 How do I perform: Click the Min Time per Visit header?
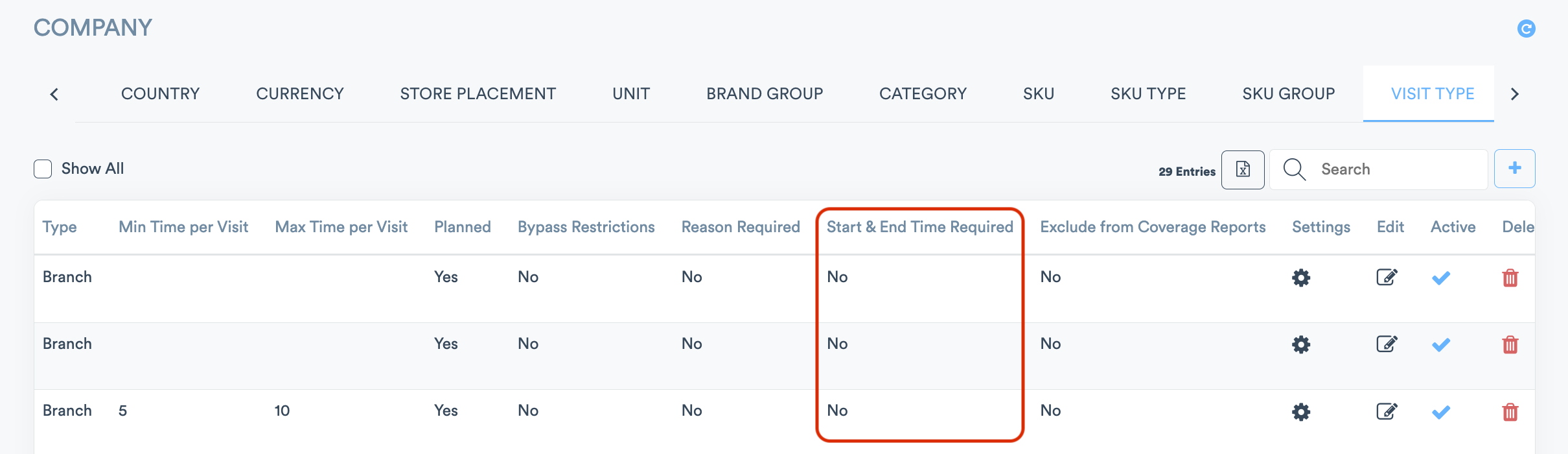[x=183, y=227]
